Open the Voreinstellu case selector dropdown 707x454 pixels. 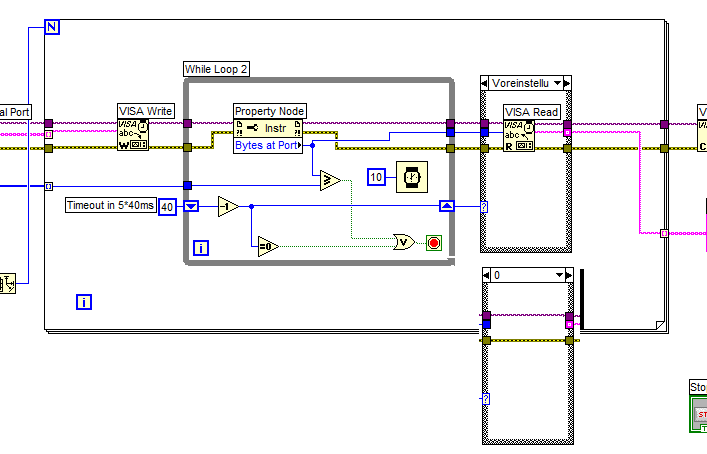click(558, 83)
